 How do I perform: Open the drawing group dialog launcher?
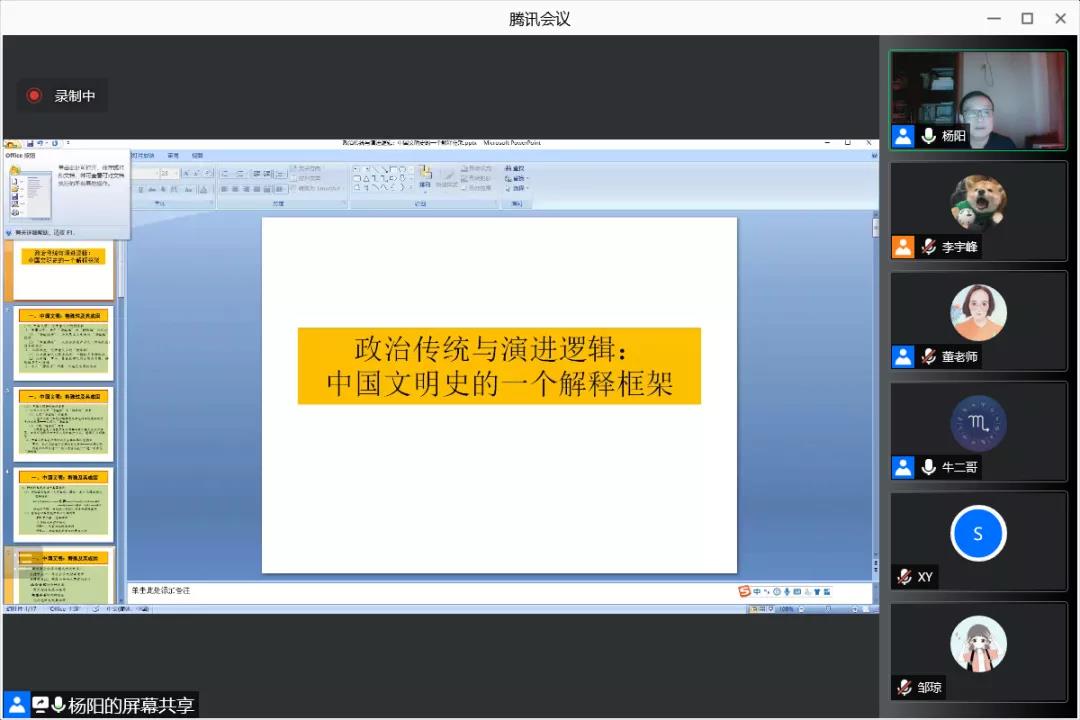(x=495, y=204)
